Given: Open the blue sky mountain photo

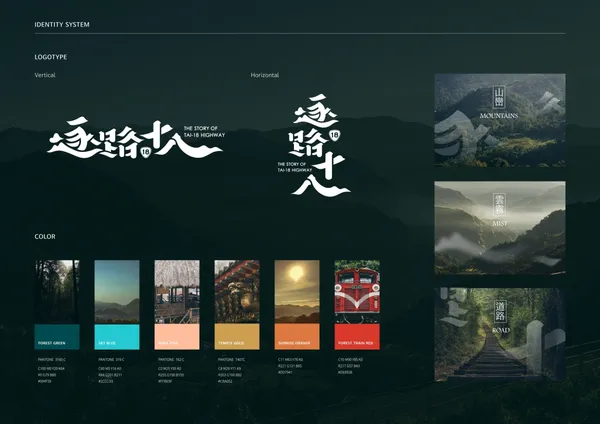Looking at the screenshot, I should click(117, 292).
